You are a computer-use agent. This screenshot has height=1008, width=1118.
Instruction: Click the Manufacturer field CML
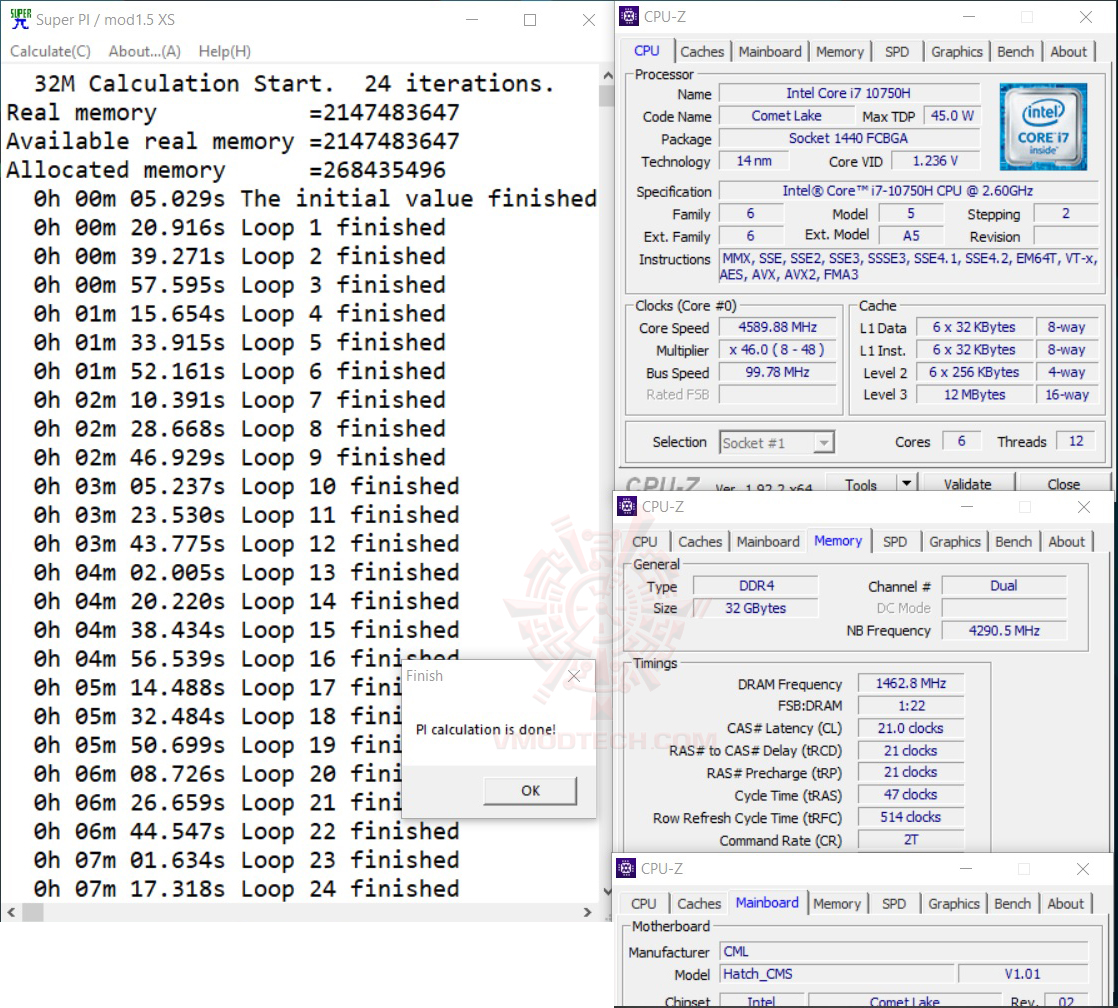click(x=904, y=952)
